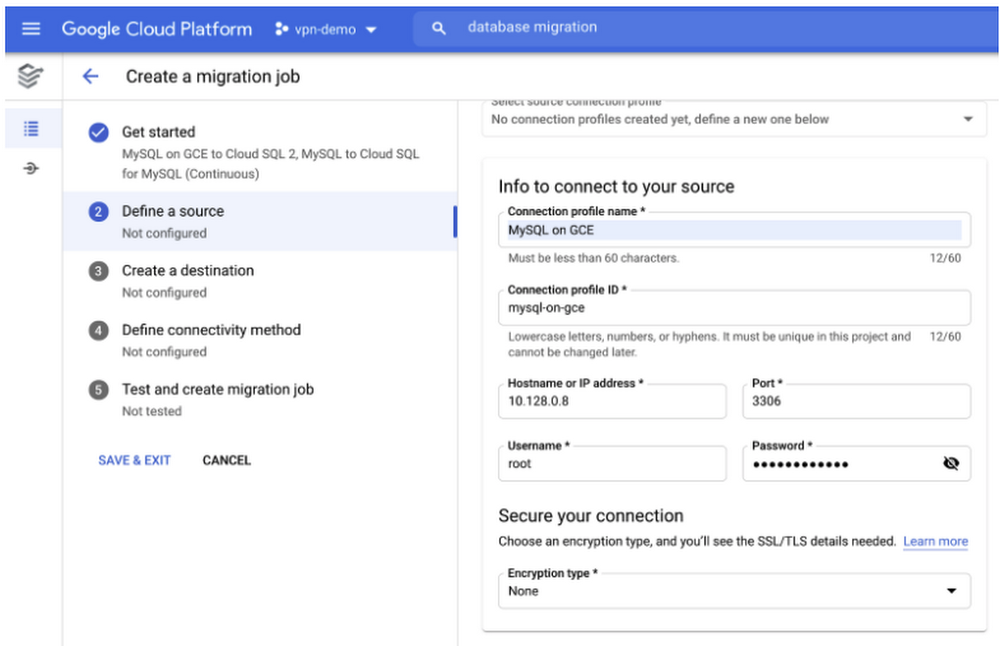Screen dimensions: 1000x646
Task: Click the Google Cloud Platform logo
Action: click(157, 29)
